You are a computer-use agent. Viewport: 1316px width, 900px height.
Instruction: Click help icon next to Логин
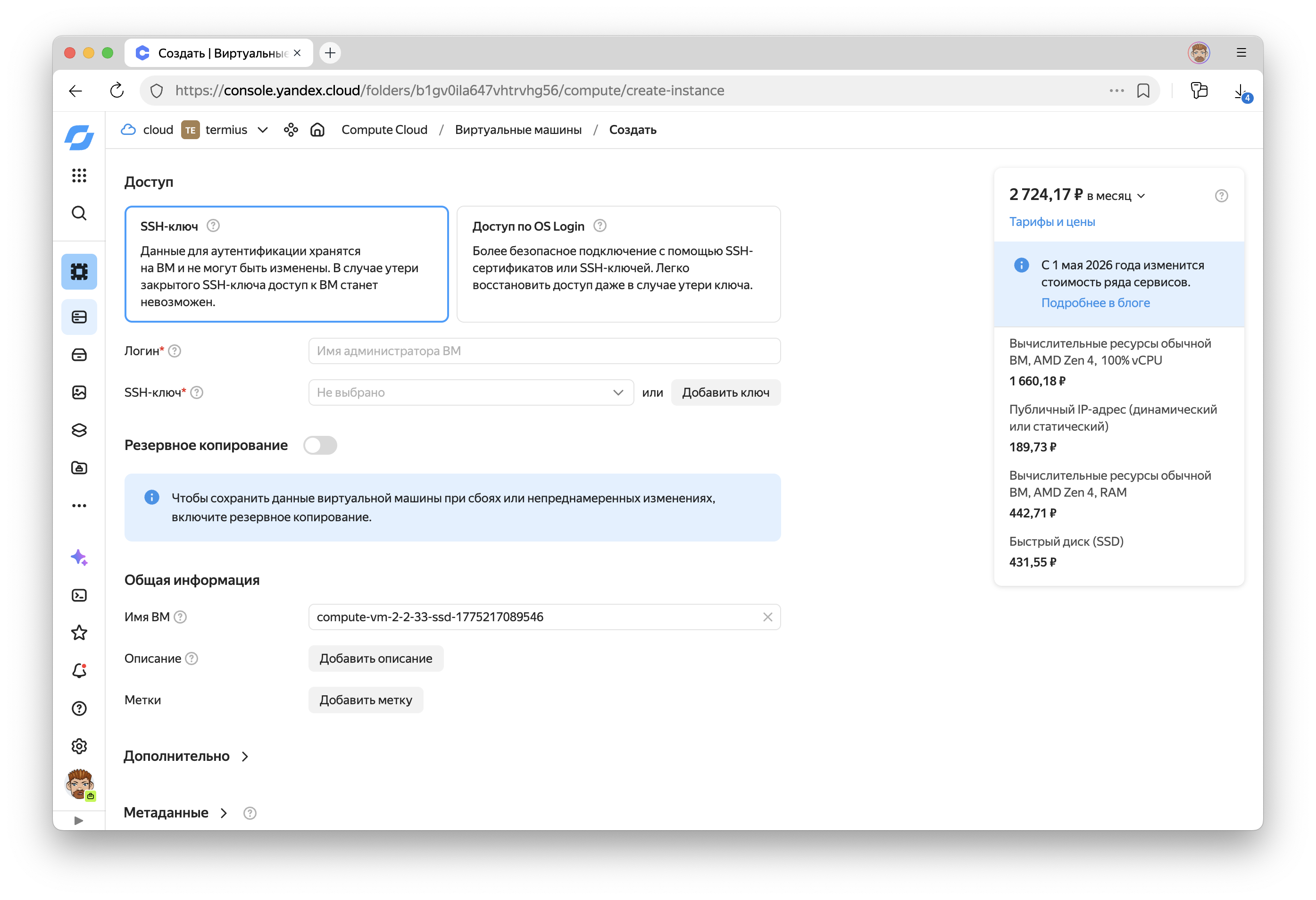pyautogui.click(x=175, y=351)
